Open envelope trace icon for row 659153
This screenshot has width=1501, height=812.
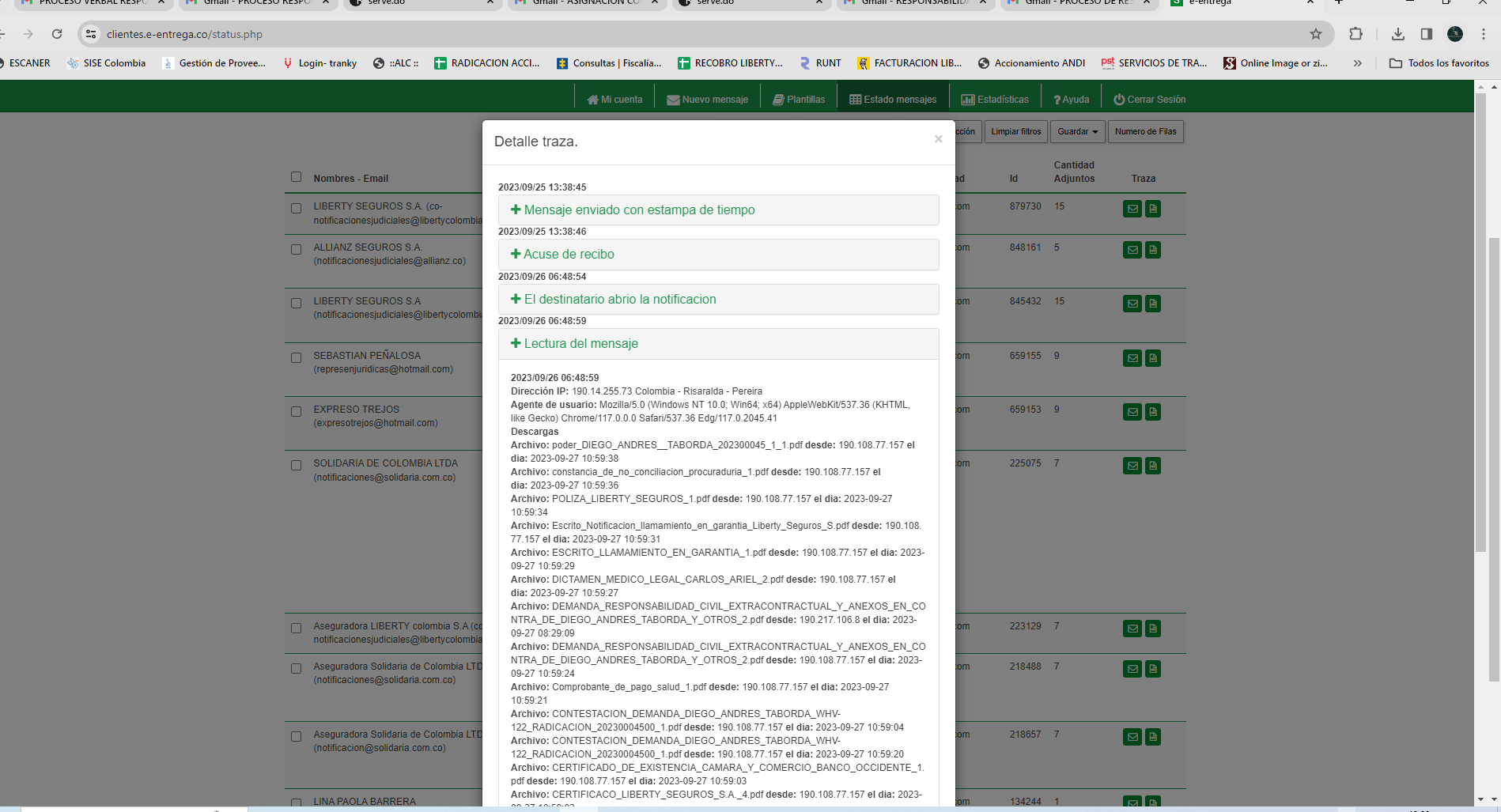click(x=1132, y=412)
